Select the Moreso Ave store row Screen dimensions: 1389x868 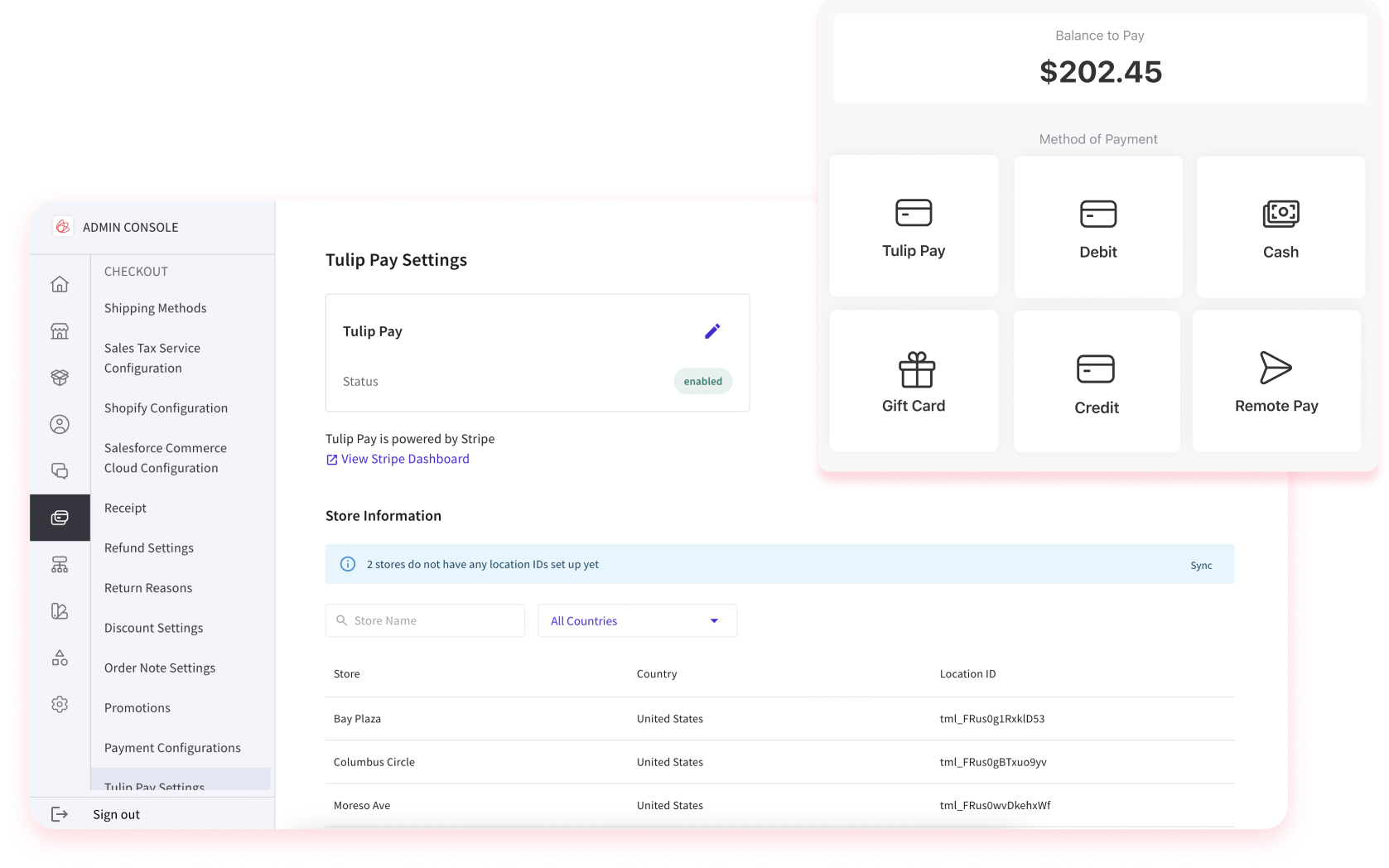pyautogui.click(x=779, y=805)
